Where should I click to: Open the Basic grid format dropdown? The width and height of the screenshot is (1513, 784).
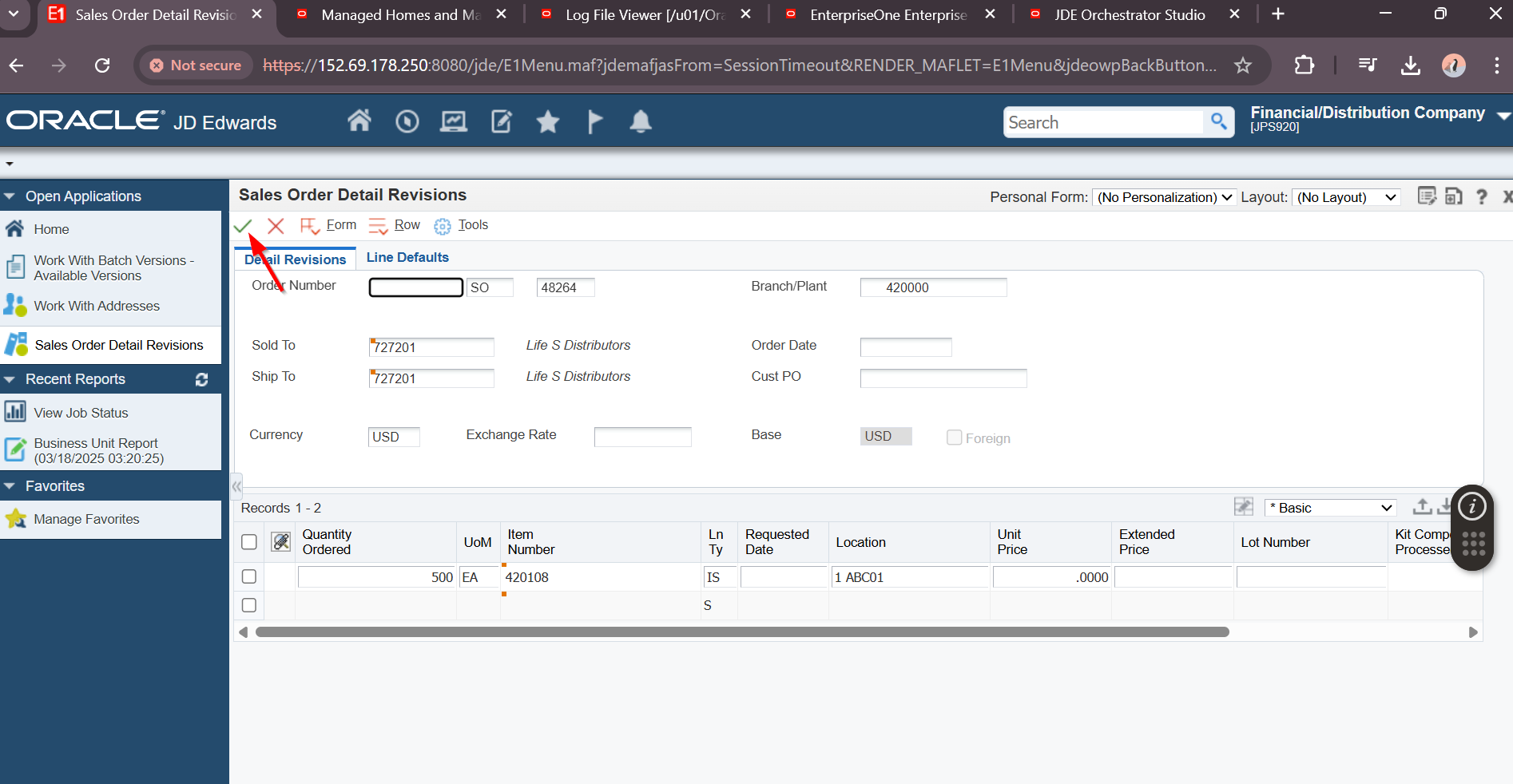pos(1331,508)
